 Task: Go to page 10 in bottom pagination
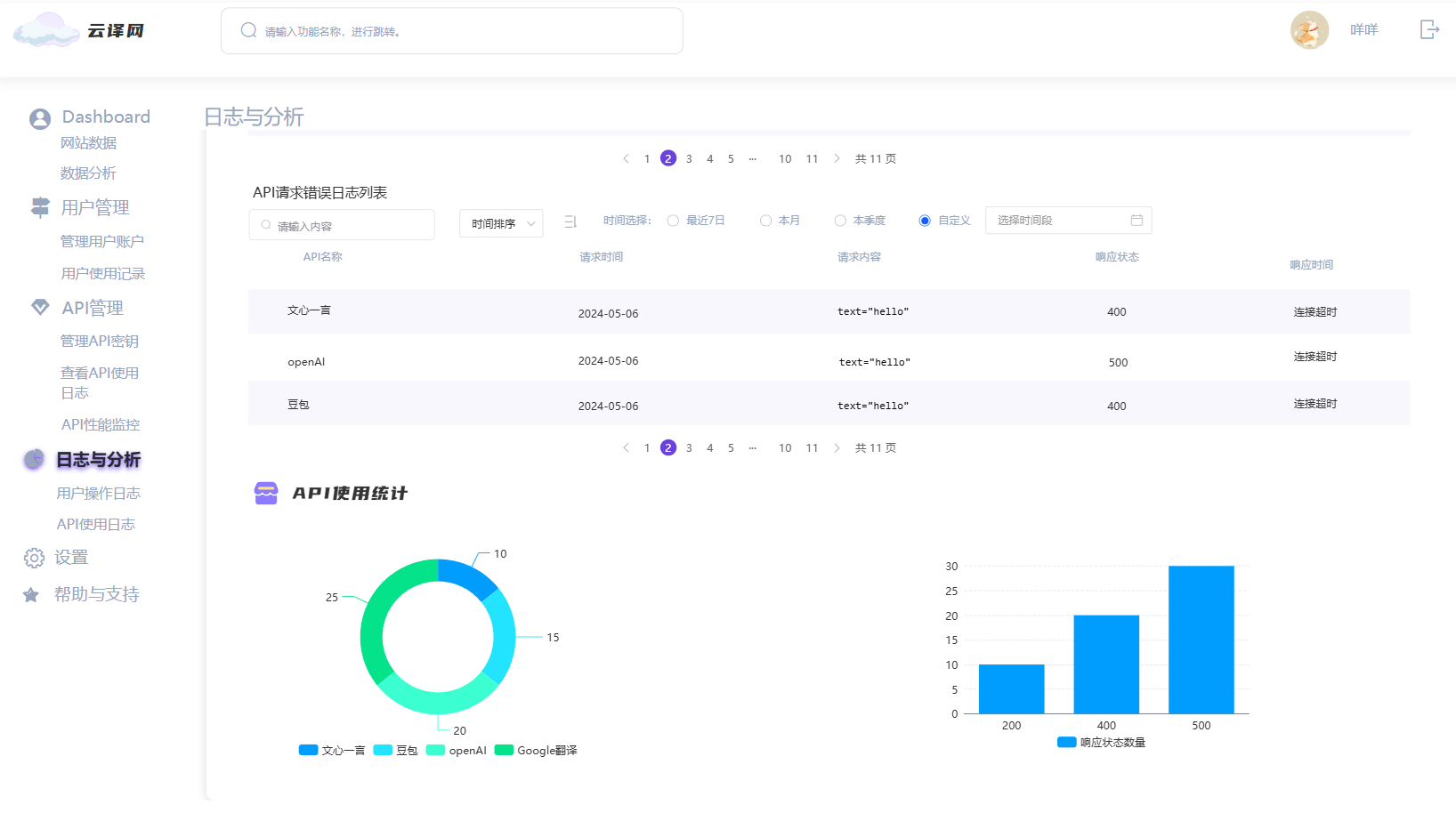[785, 447]
